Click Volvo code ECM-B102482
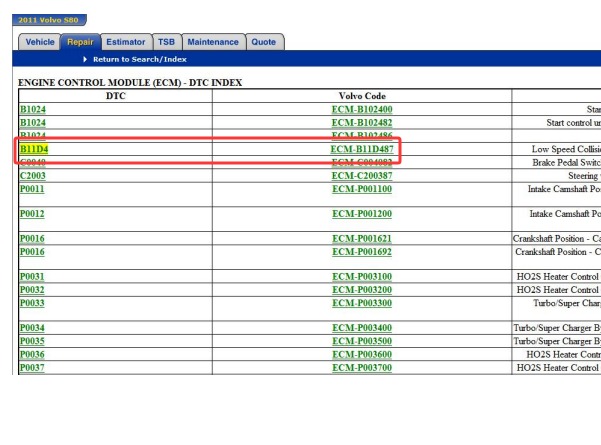The width and height of the screenshot is (601, 445). (x=362, y=123)
